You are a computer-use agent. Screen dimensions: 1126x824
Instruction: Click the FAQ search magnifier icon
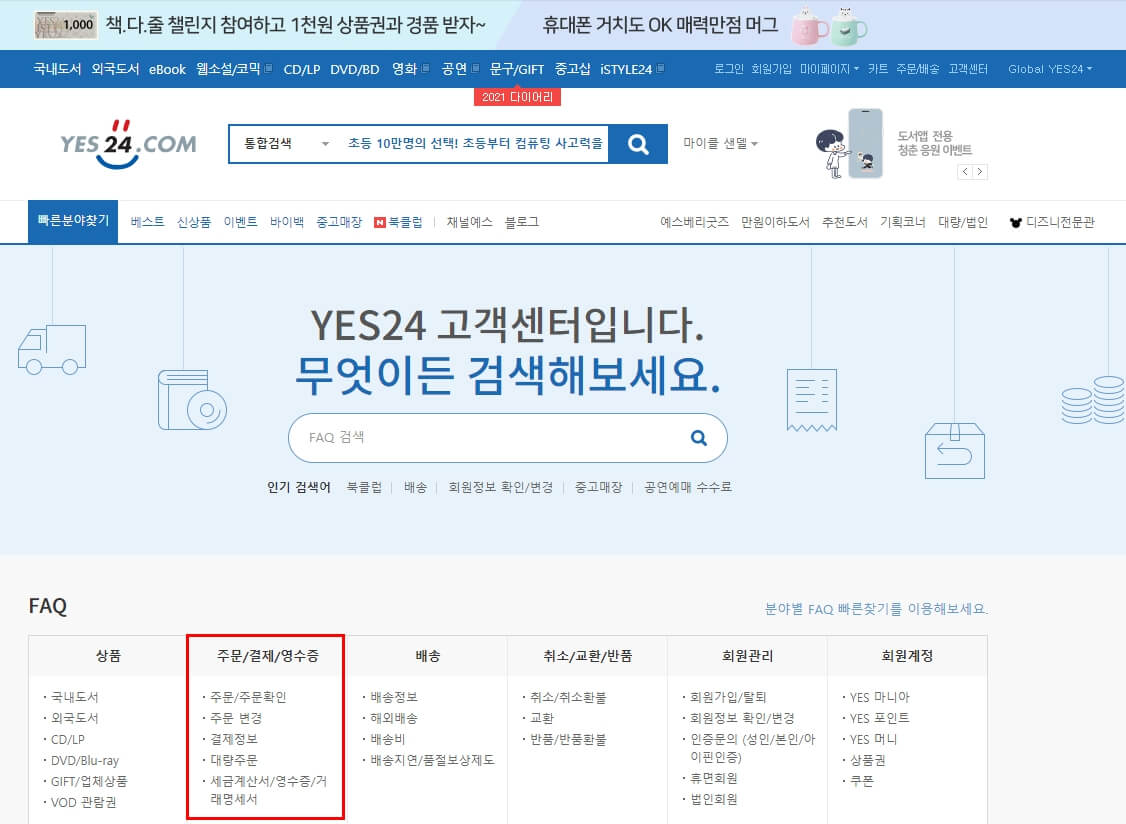click(698, 438)
